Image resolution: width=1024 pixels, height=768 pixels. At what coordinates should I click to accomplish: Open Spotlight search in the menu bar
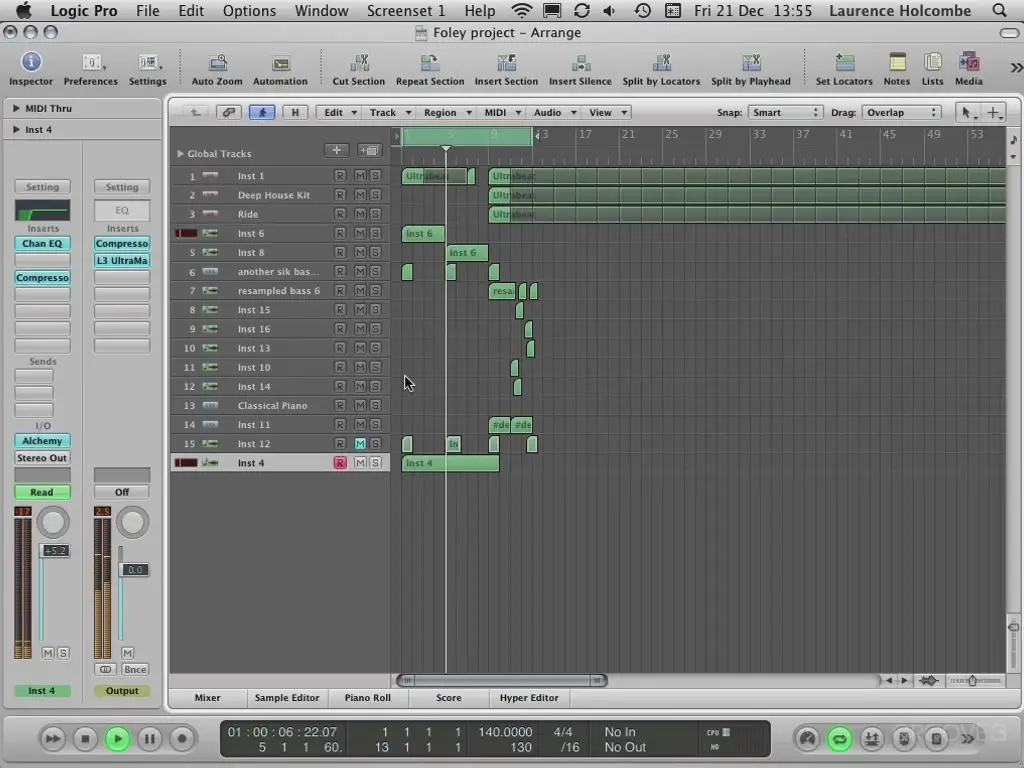999,10
